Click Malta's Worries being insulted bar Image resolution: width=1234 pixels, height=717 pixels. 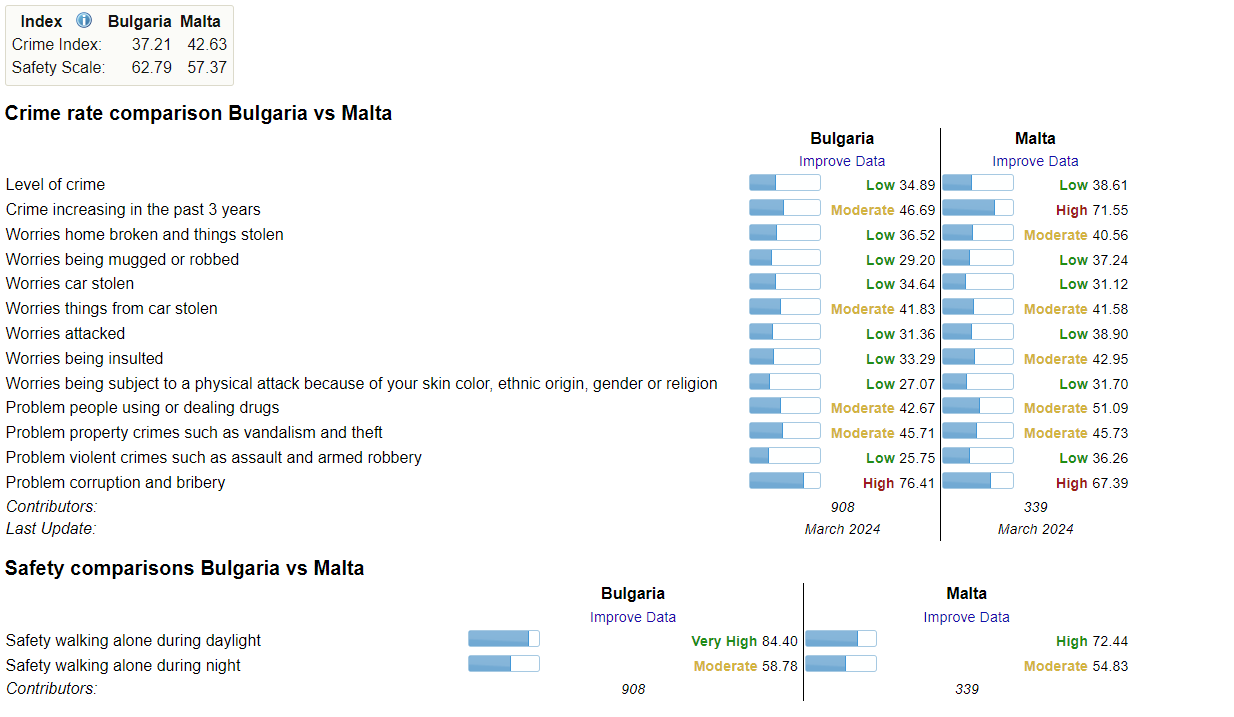pos(977,357)
